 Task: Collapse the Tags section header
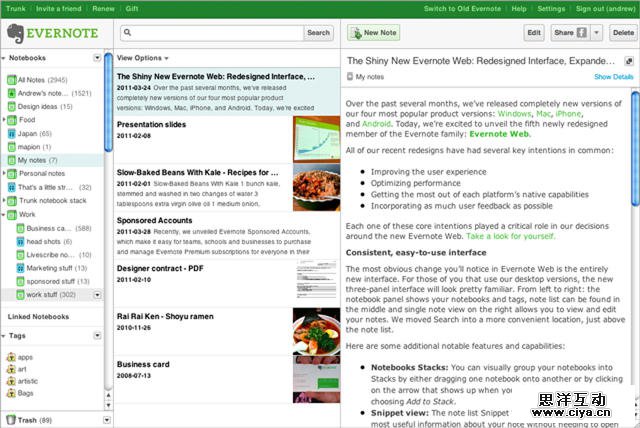(4, 336)
